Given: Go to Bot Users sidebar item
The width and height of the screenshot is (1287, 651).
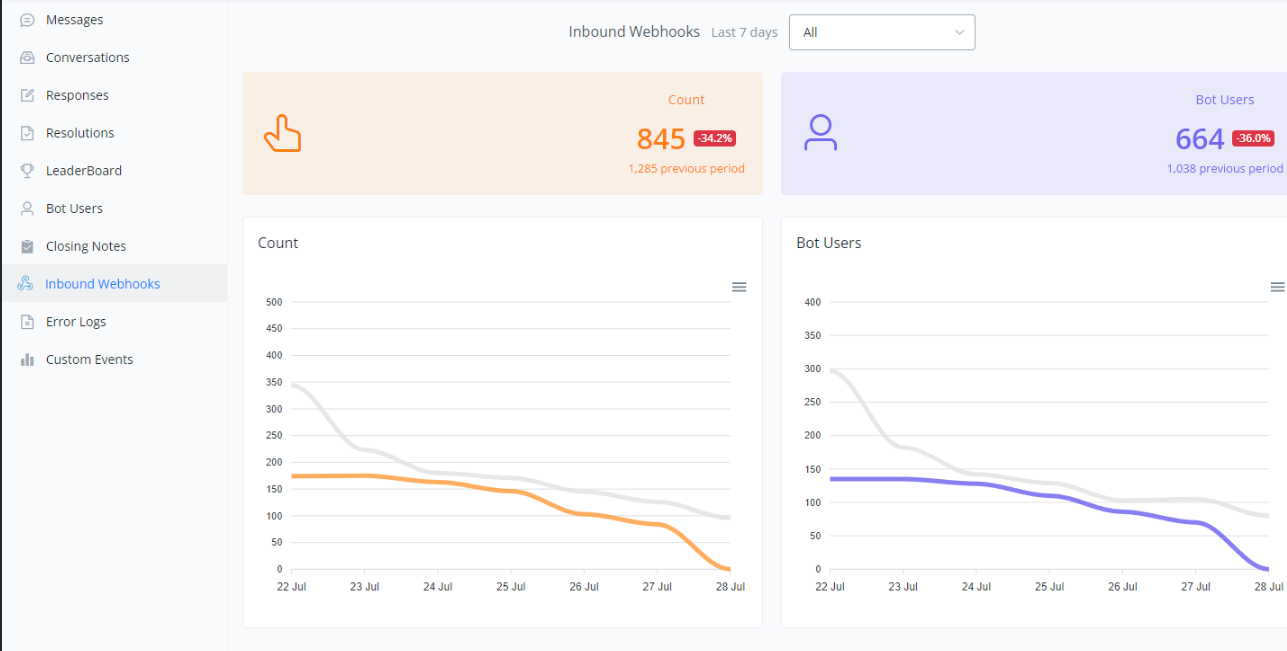Looking at the screenshot, I should (74, 209).
